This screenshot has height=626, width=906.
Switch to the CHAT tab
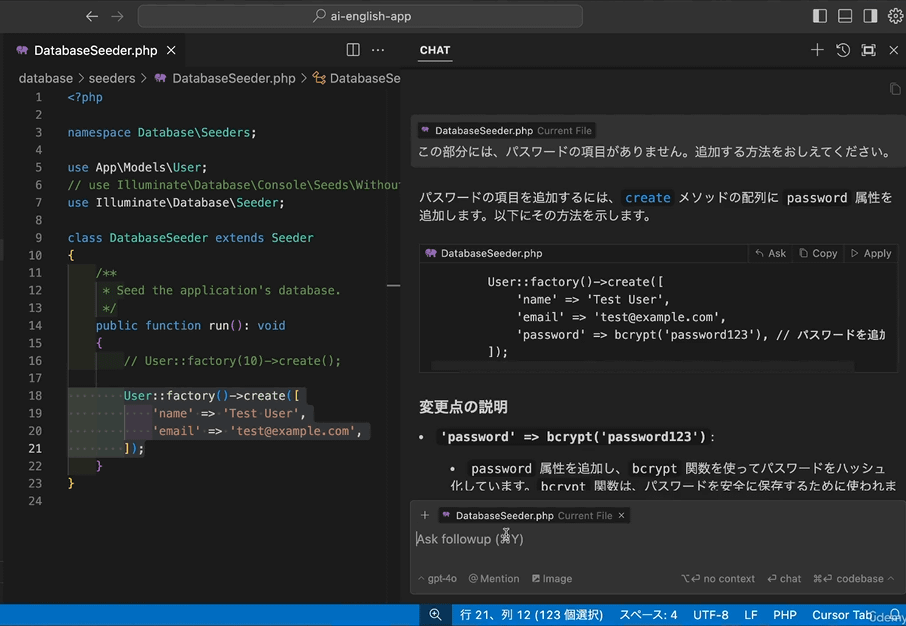435,50
